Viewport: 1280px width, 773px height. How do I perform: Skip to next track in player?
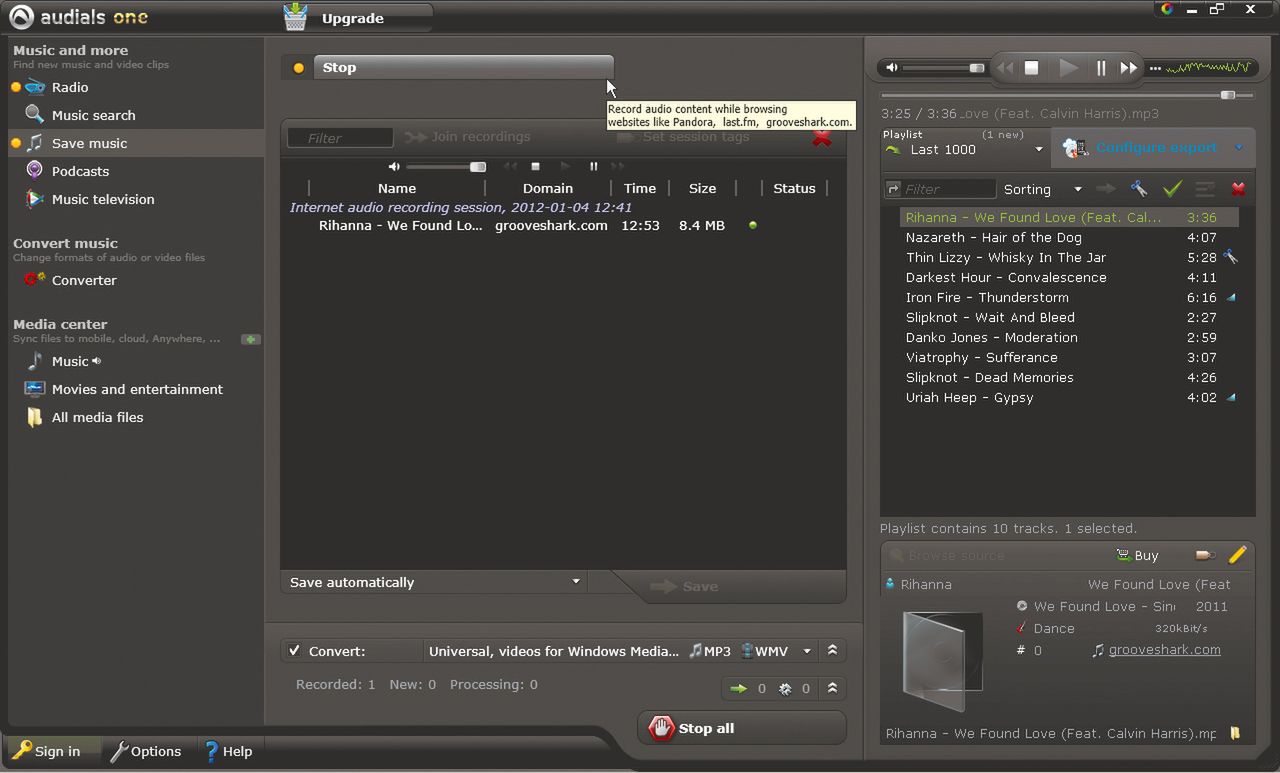point(1128,68)
